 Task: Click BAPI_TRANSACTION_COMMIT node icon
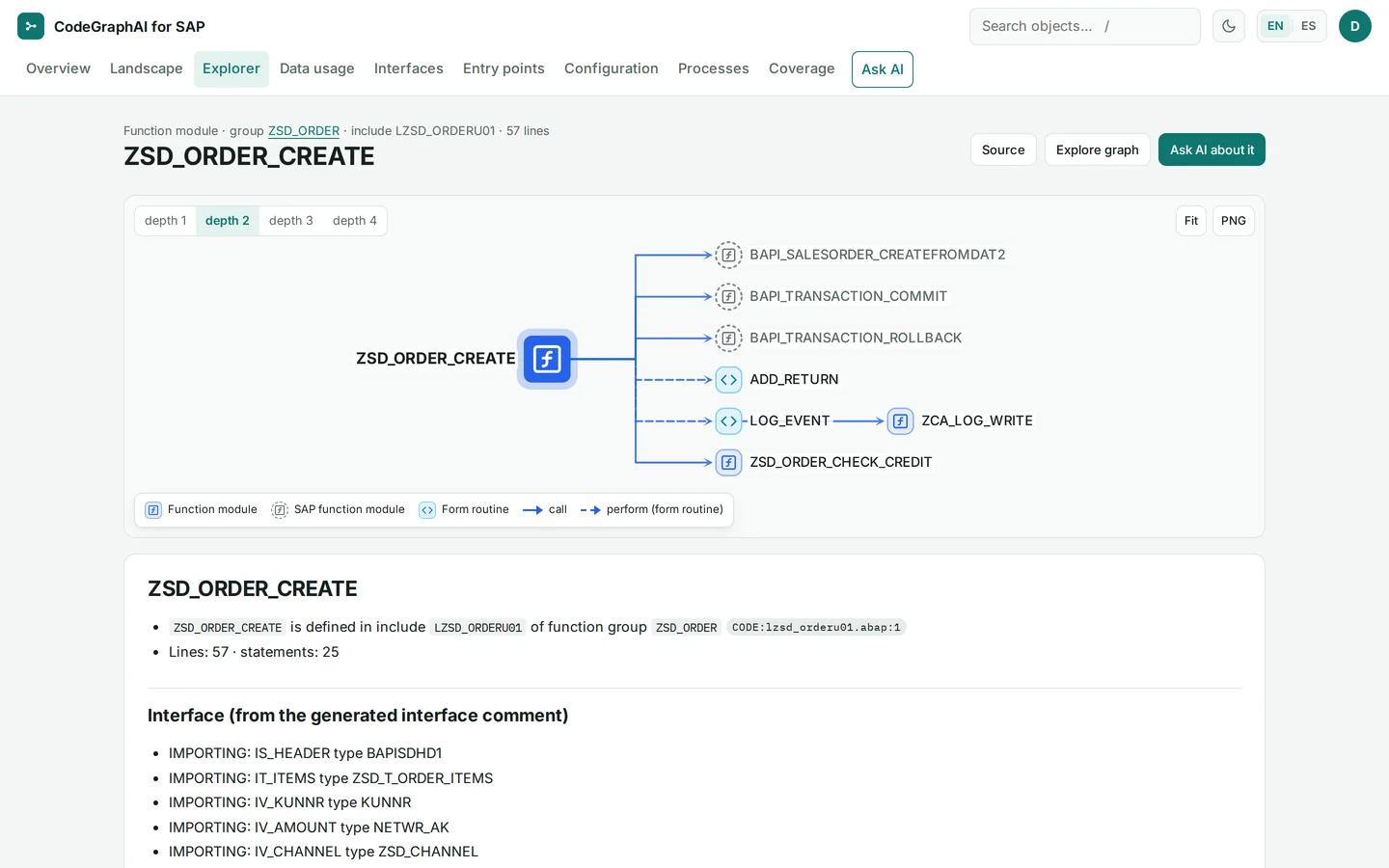point(729,296)
